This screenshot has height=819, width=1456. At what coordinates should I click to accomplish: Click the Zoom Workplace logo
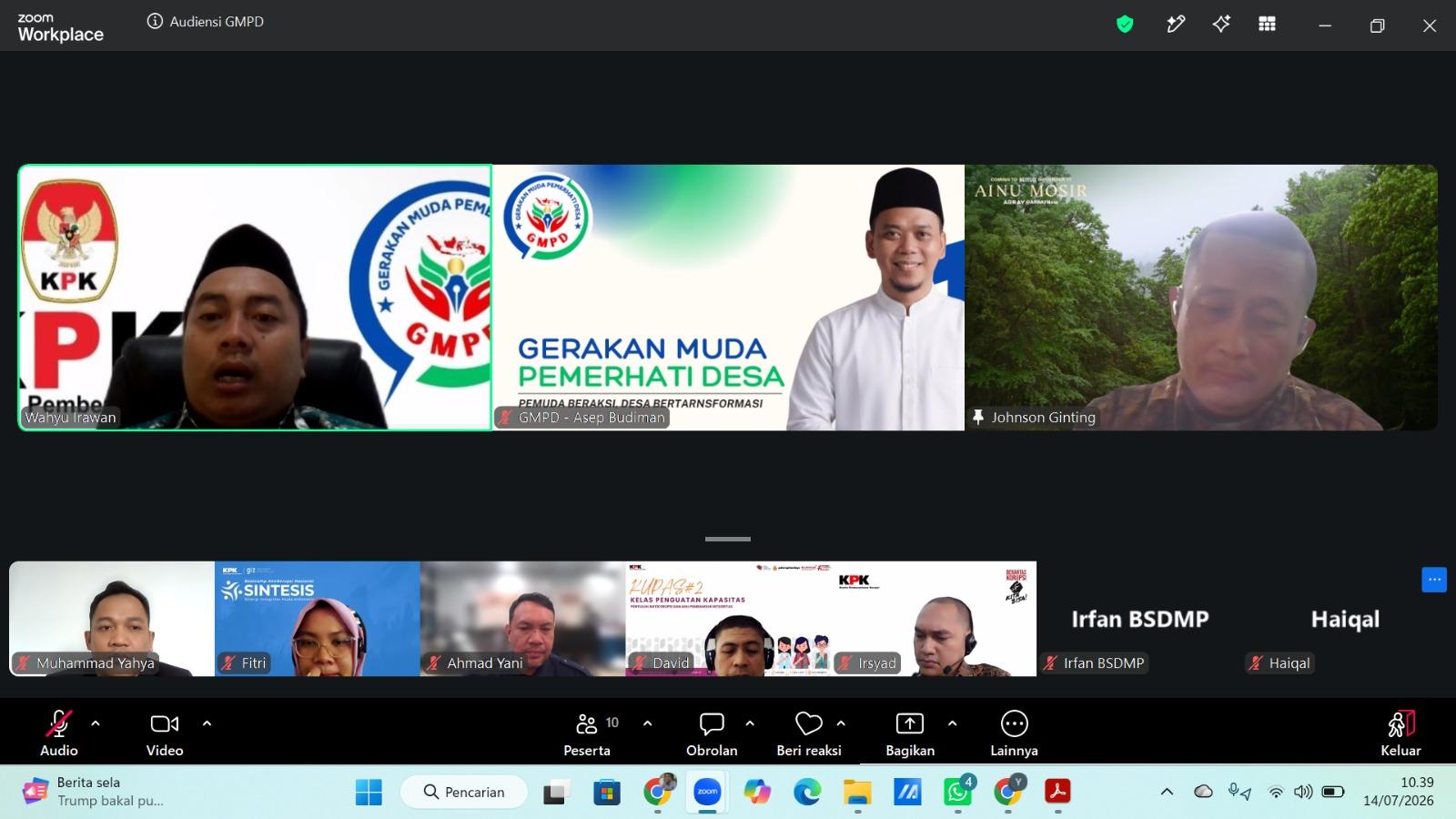pyautogui.click(x=60, y=28)
